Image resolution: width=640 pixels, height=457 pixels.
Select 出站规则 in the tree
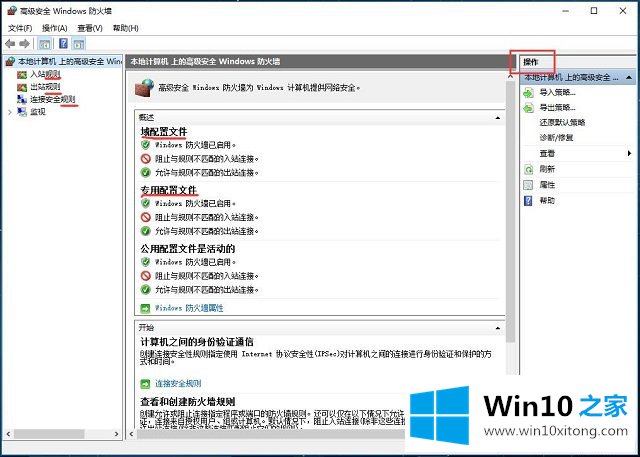tap(45, 87)
